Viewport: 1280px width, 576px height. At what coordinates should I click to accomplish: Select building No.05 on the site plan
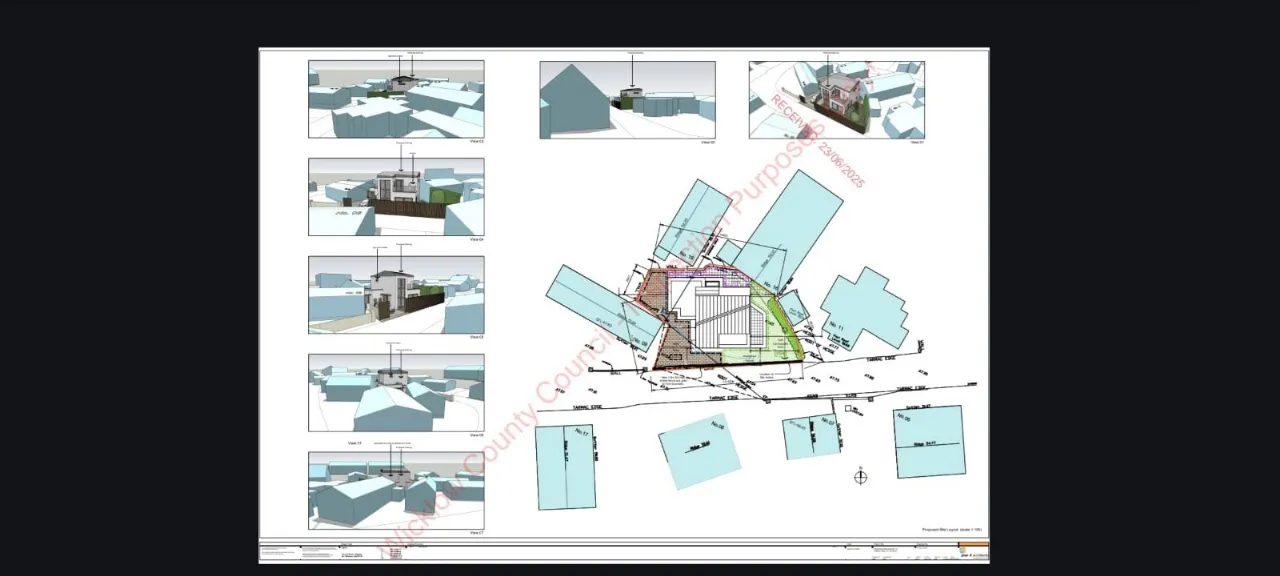point(929,441)
